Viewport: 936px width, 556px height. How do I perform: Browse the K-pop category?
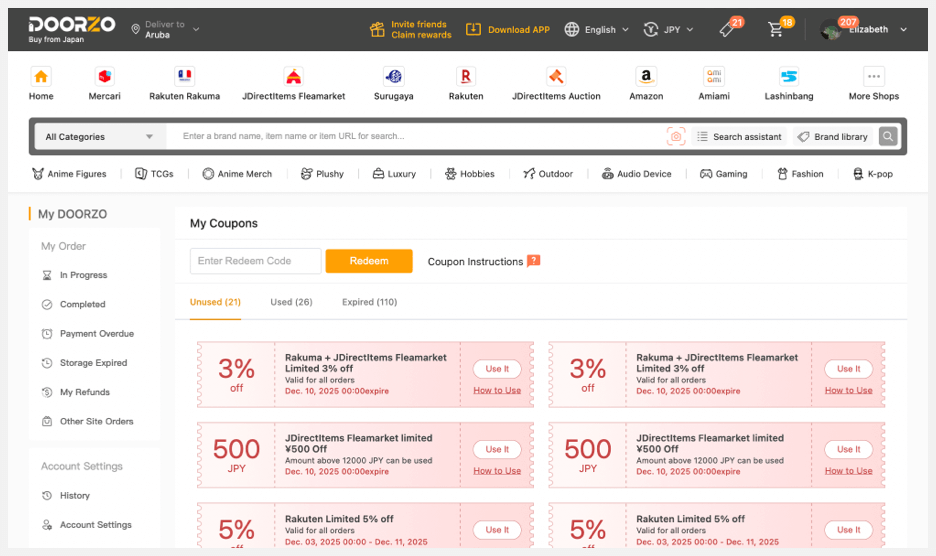[873, 174]
